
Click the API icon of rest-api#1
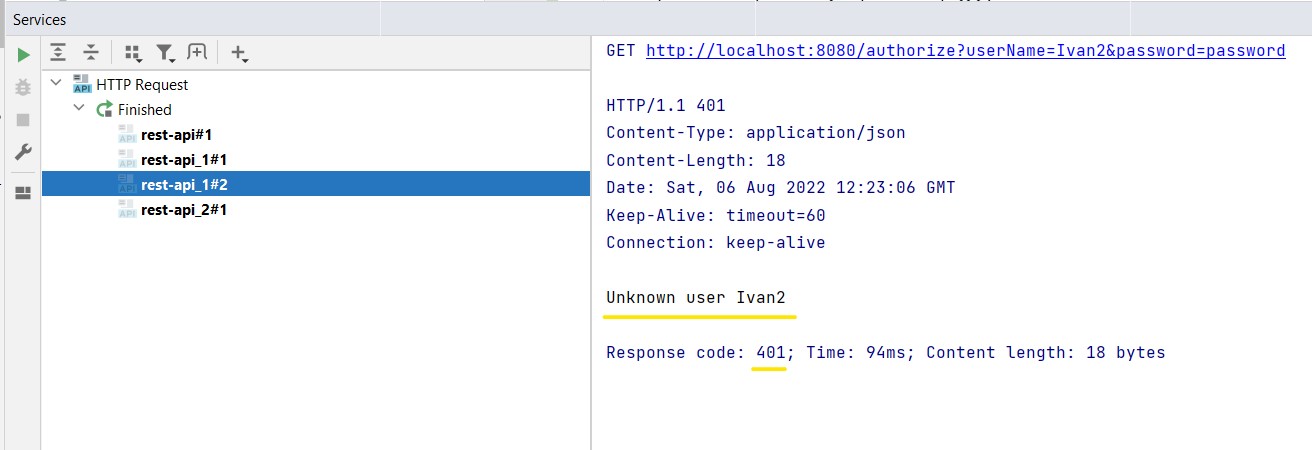[127, 134]
